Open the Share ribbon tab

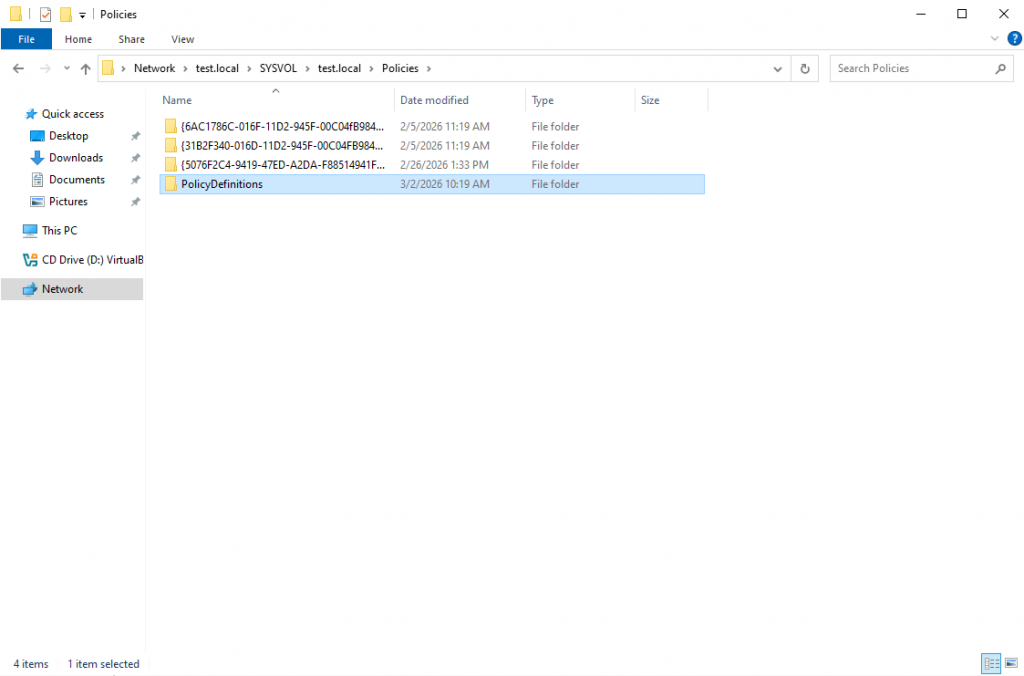tap(131, 39)
